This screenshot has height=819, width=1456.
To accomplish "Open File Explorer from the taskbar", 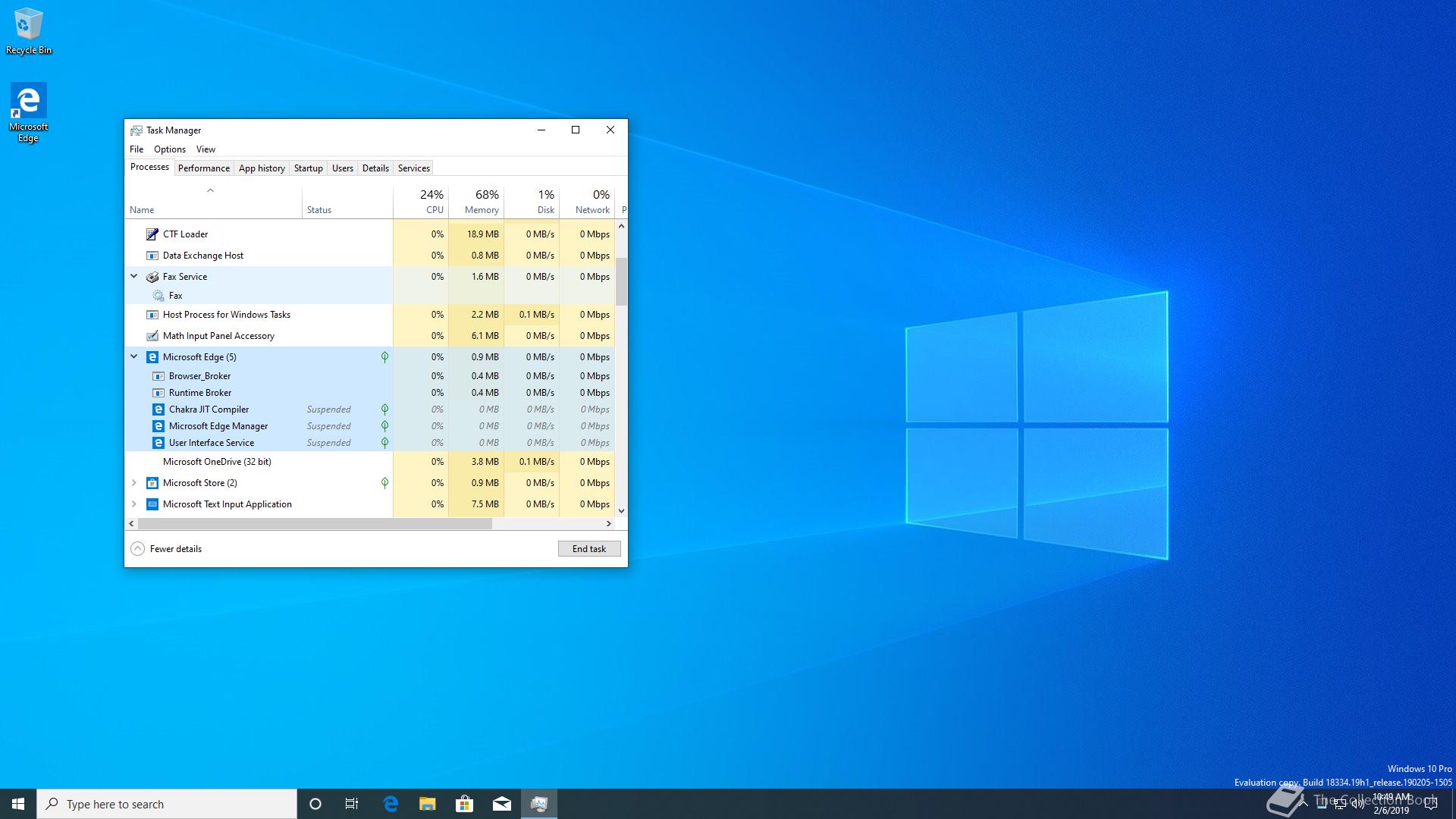I will pyautogui.click(x=428, y=804).
